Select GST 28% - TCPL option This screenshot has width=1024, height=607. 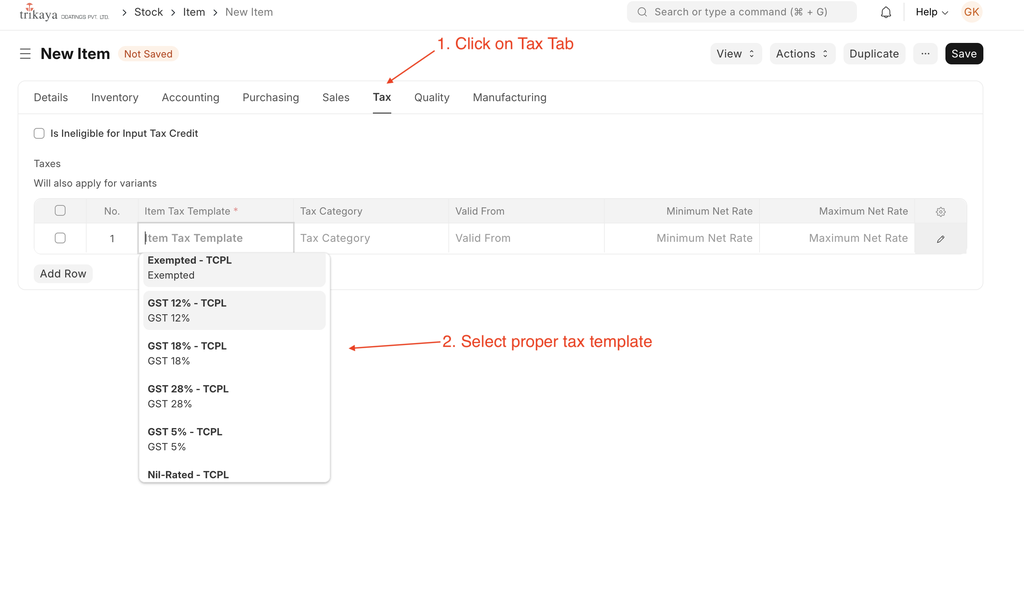[x=234, y=397]
